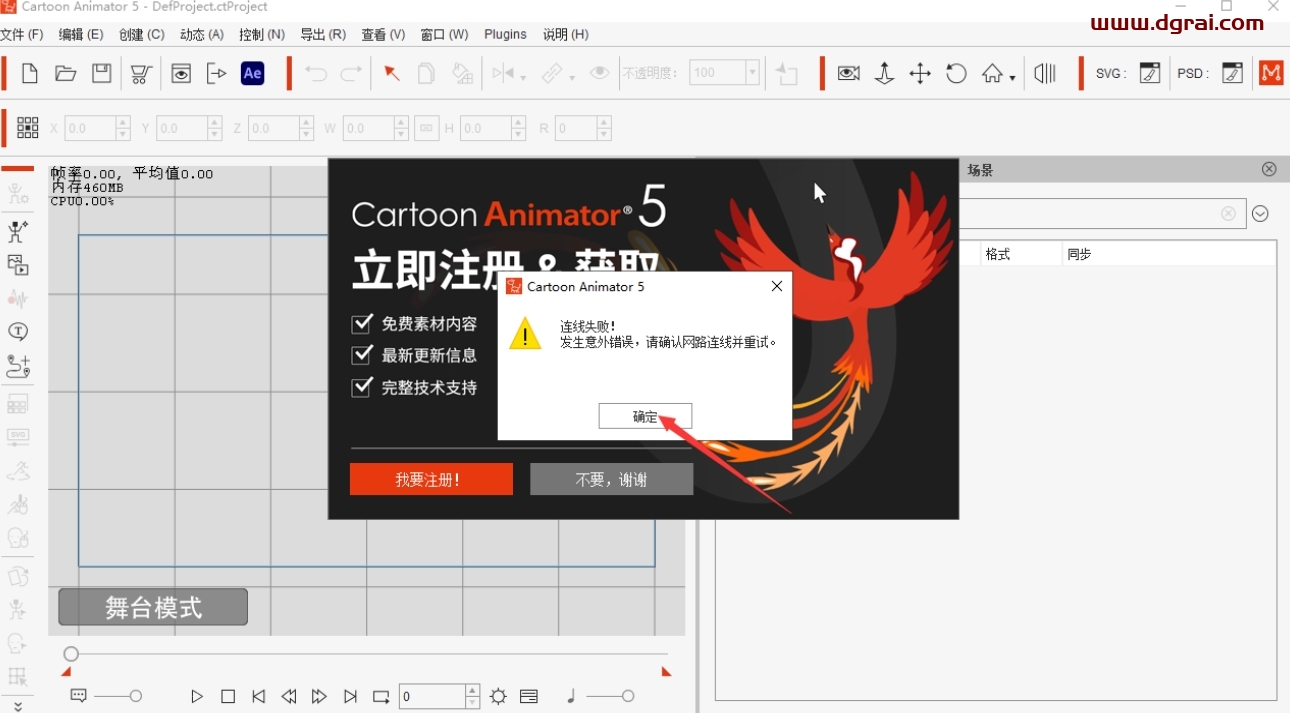Select the rotate camera tool
Screen dimensions: 1290x713
pos(956,73)
